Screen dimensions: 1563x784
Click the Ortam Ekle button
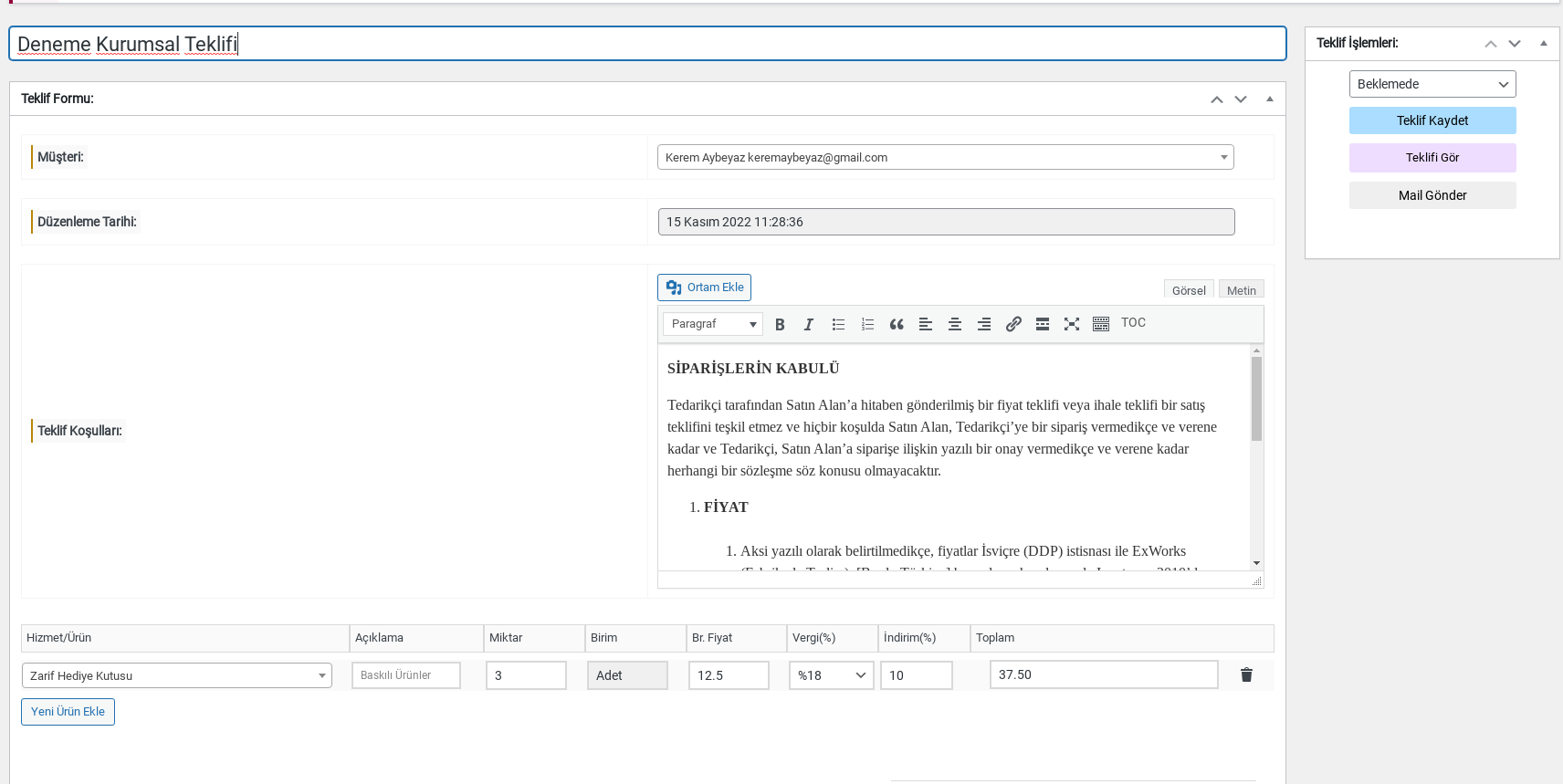[704, 287]
